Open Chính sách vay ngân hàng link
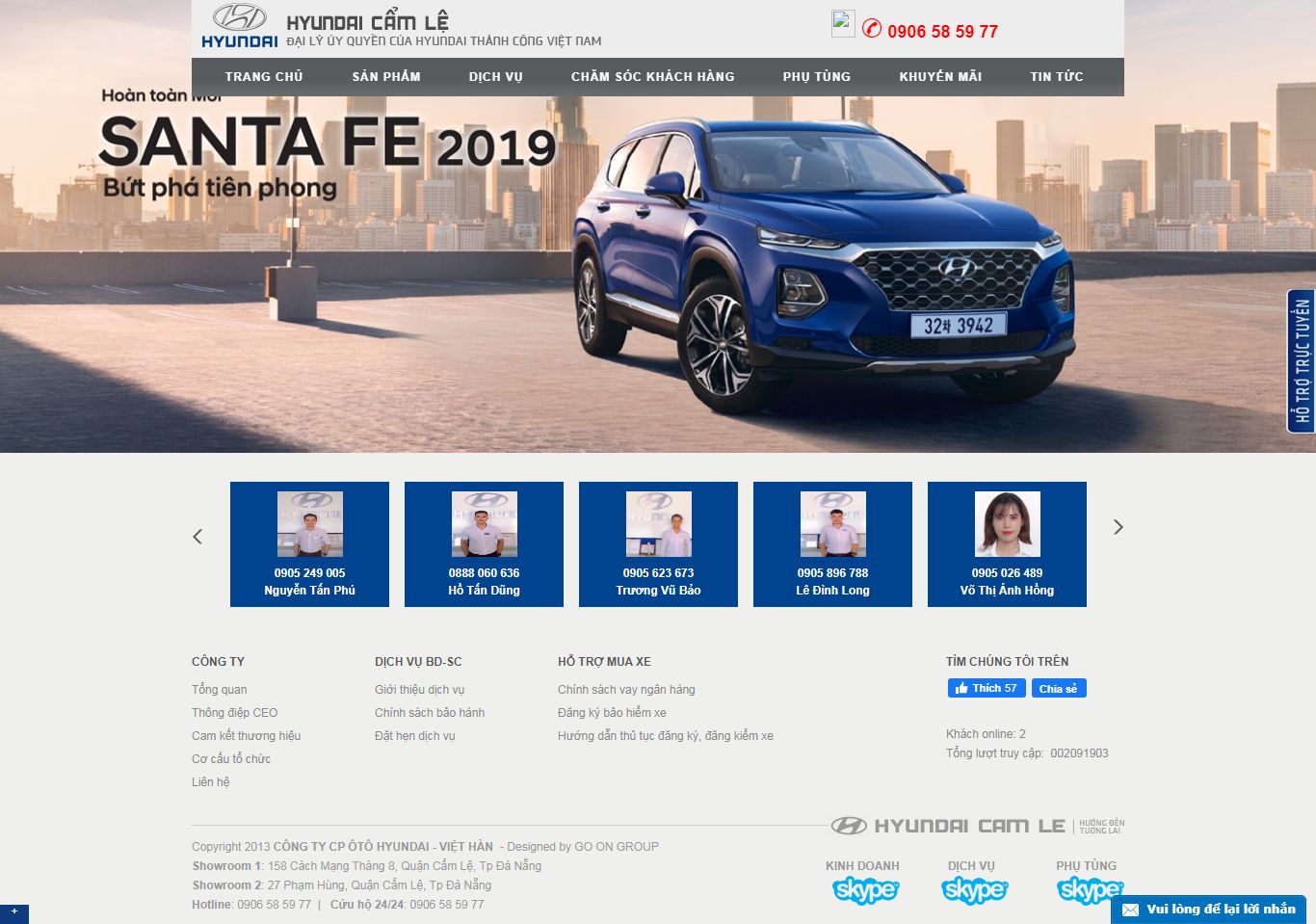 [626, 689]
